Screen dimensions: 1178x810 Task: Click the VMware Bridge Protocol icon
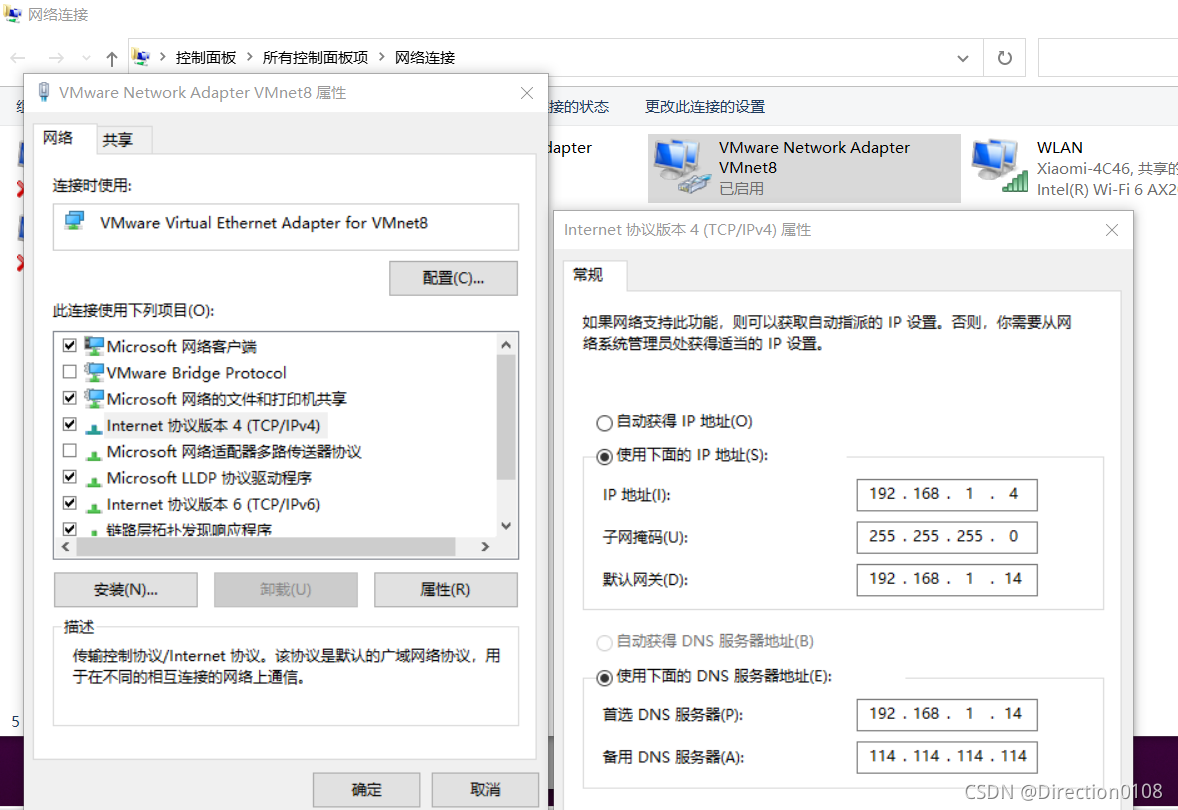tap(94, 372)
